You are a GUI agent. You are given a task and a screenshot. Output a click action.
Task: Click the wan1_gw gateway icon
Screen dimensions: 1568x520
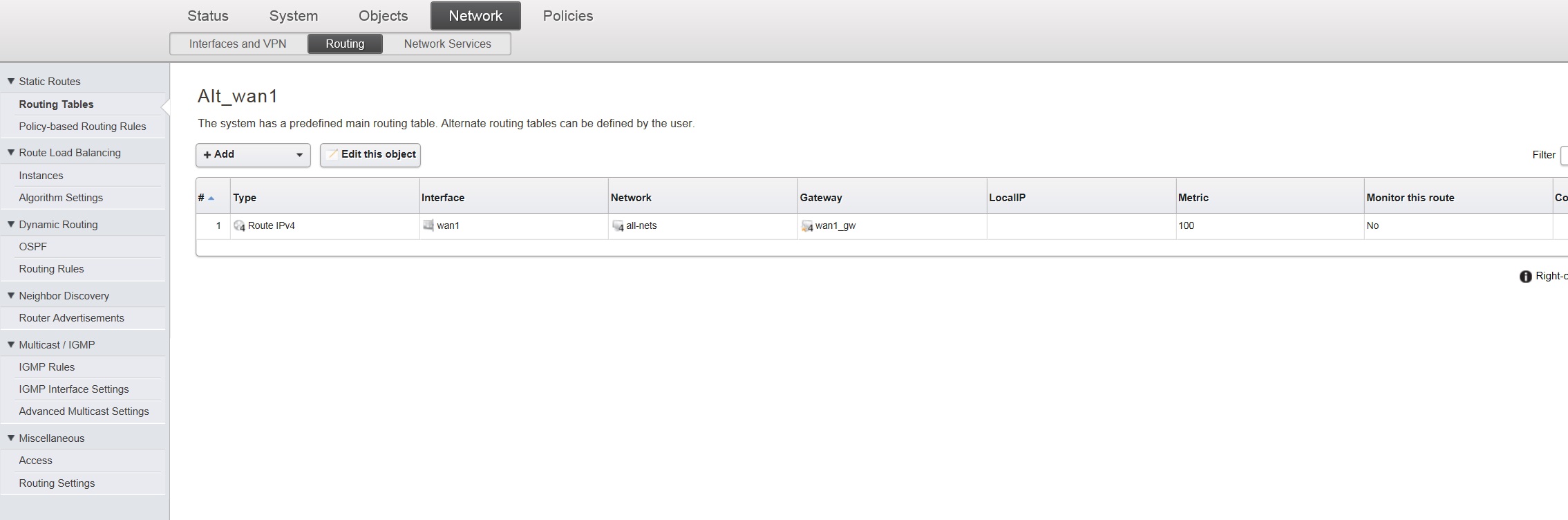(807, 226)
